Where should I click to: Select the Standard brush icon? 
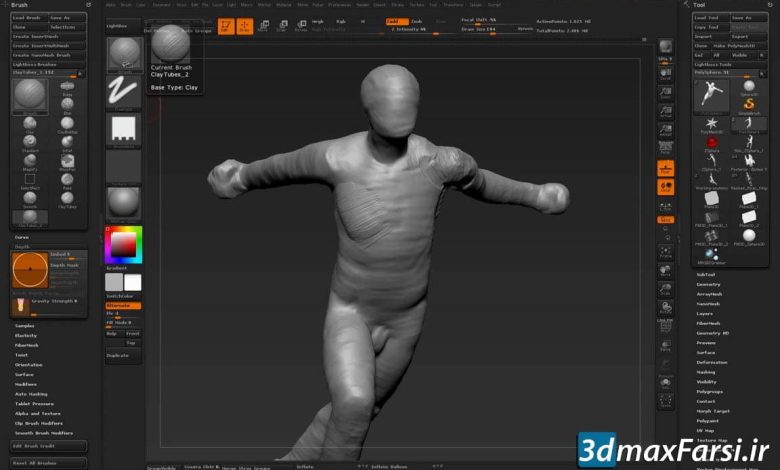coord(30,142)
